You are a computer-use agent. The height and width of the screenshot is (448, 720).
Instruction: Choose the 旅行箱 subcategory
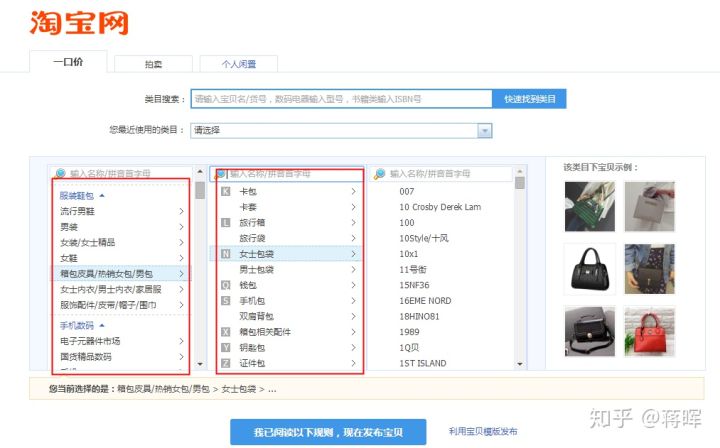pyautogui.click(x=287, y=223)
